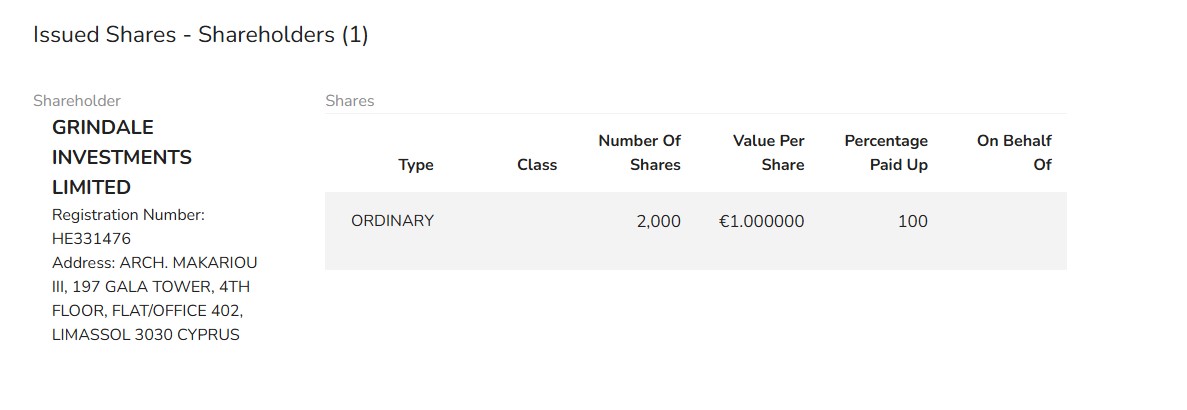
Task: Open GRINDALE INVESTMENTS LIMITED shareholder name
Action: [x=122, y=157]
